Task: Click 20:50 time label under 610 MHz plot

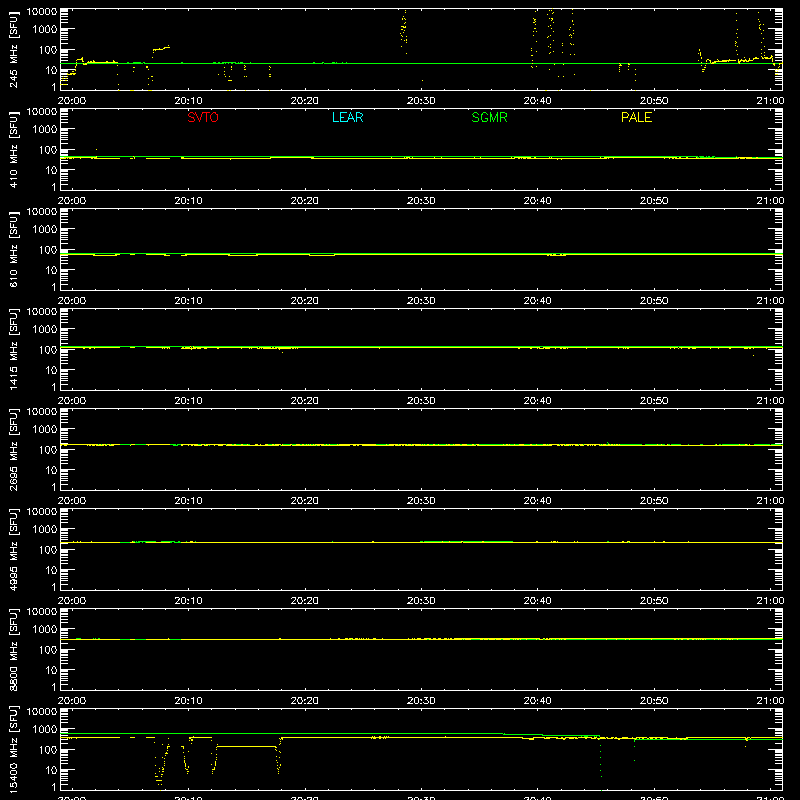Action: click(x=654, y=301)
